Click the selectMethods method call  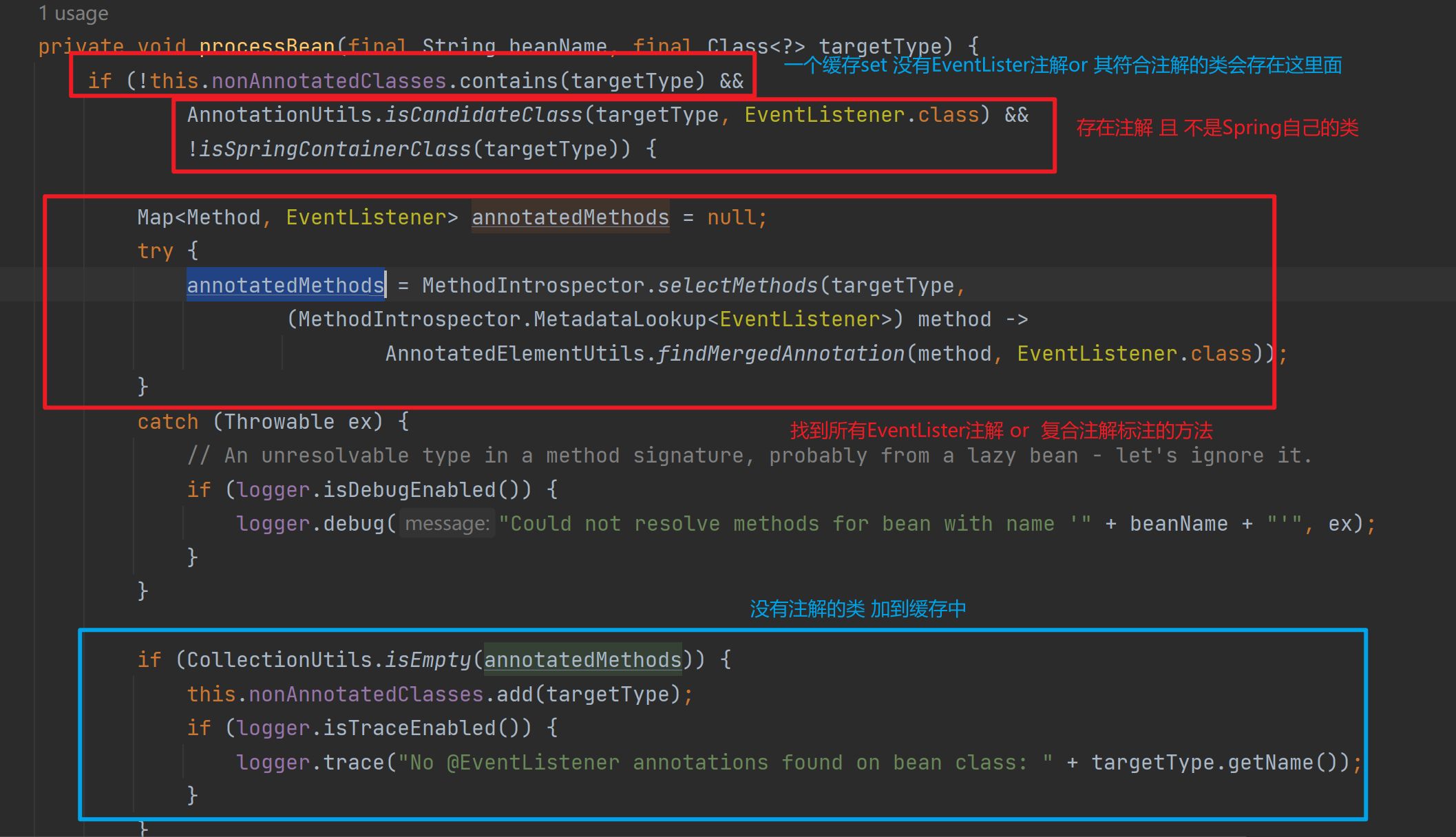(x=737, y=285)
